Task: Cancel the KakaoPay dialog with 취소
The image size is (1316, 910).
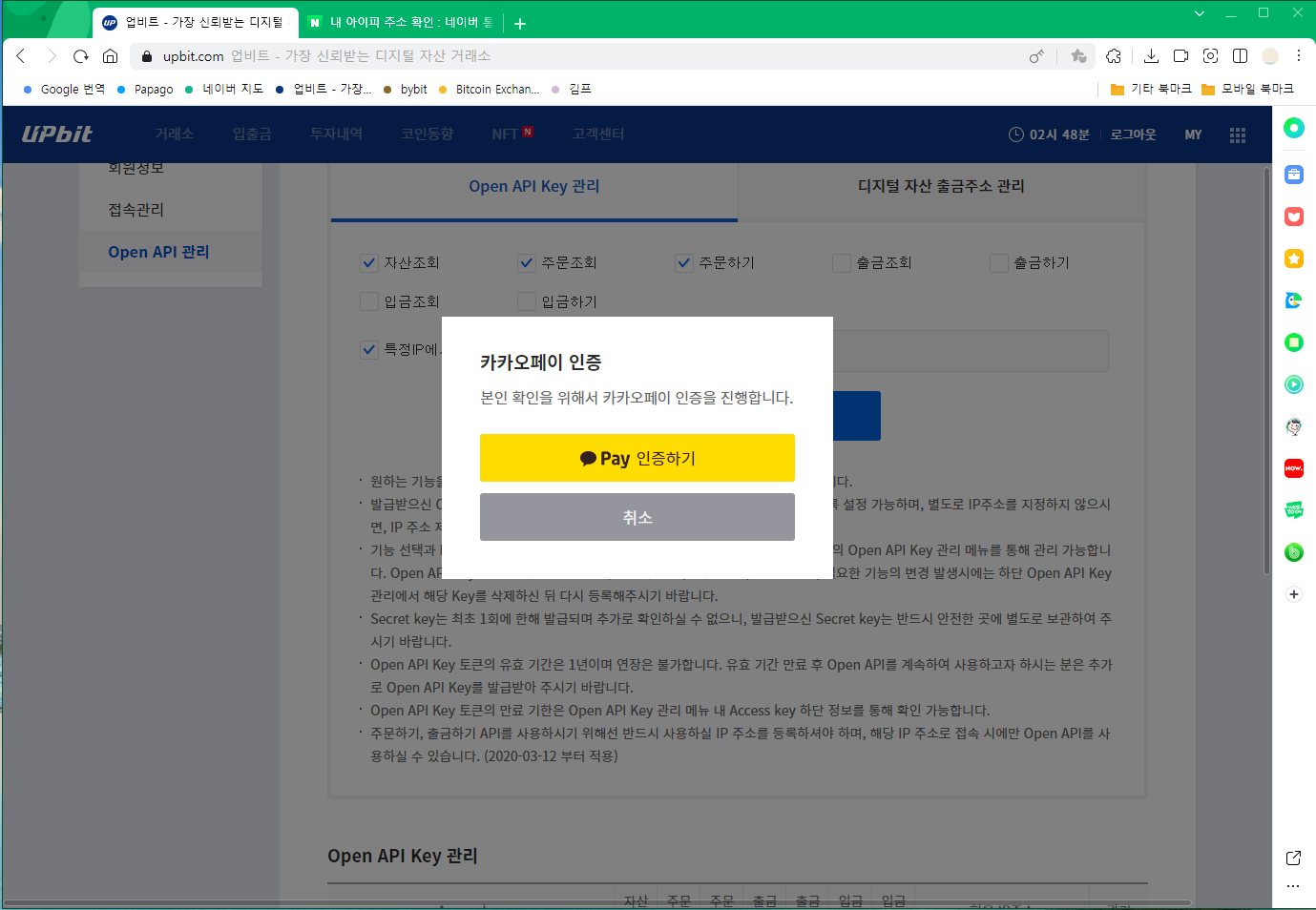Action: point(637,517)
